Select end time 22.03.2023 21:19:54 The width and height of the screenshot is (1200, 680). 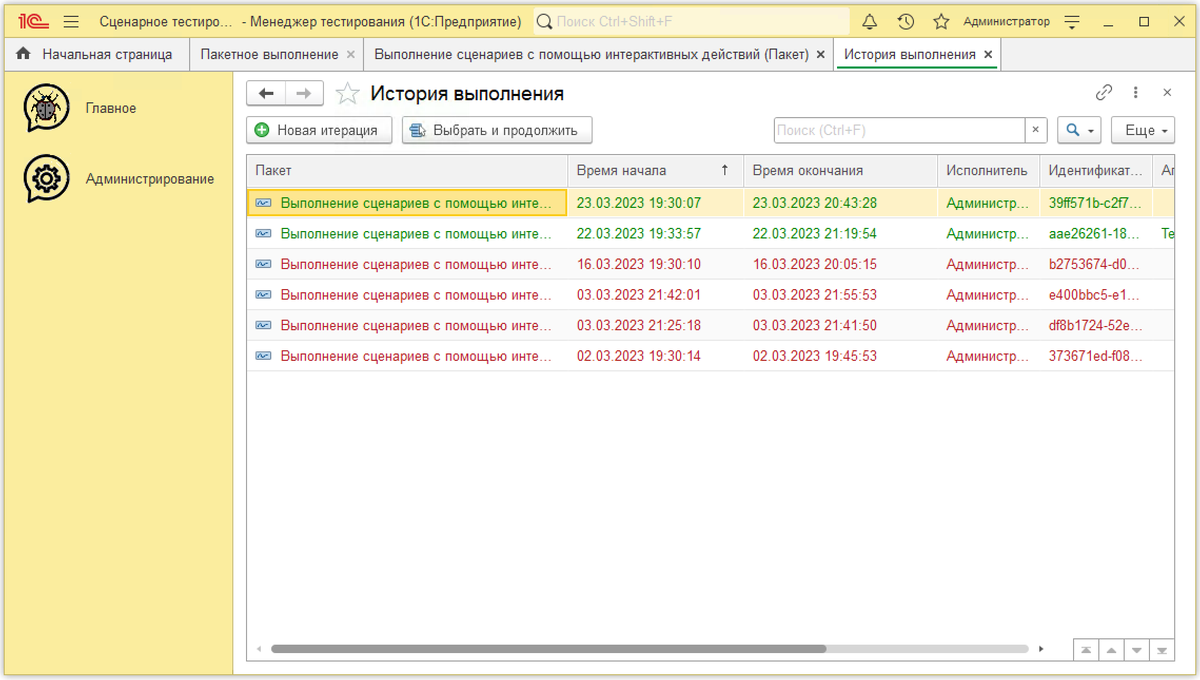tap(815, 234)
